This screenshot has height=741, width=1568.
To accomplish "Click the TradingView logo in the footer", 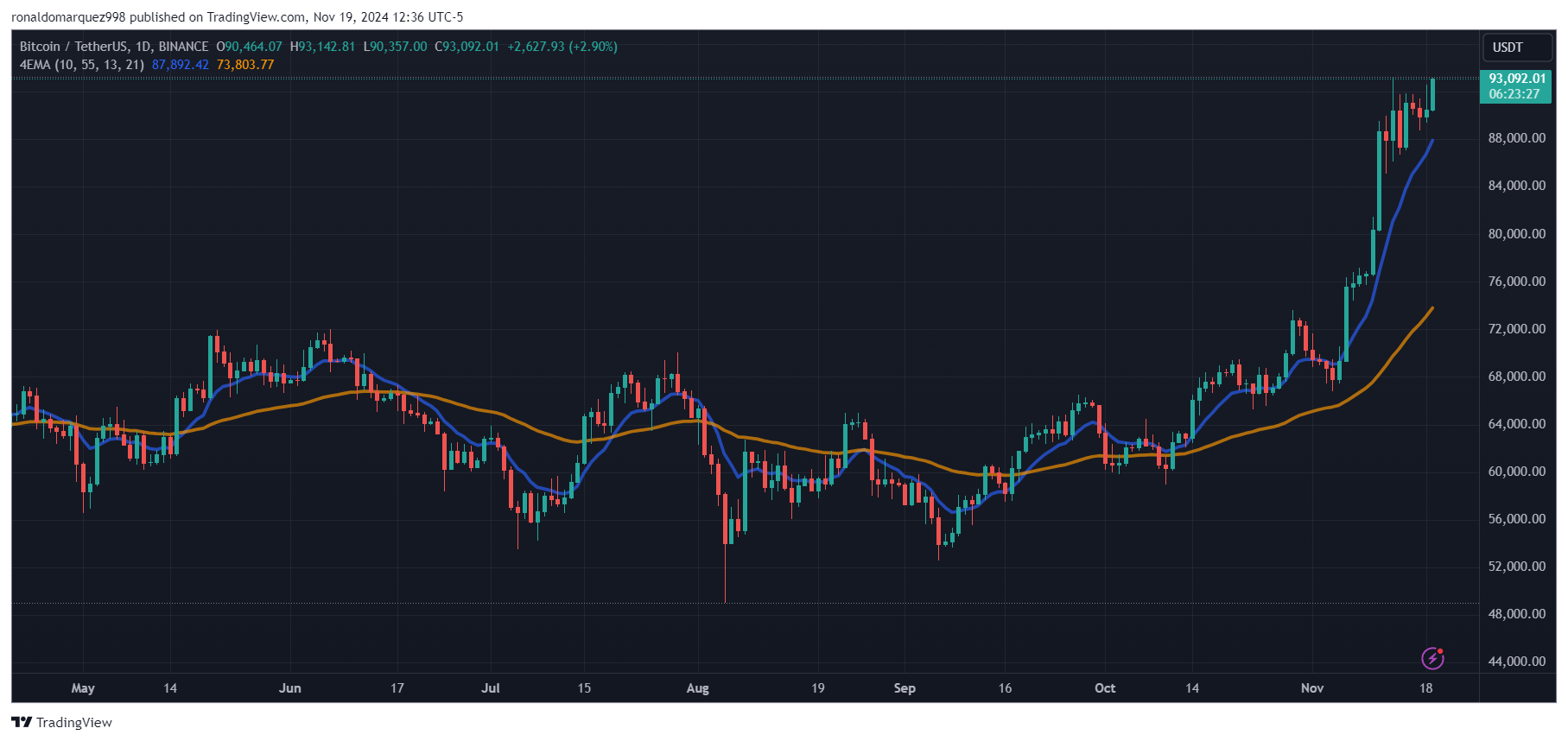I will 61,722.
